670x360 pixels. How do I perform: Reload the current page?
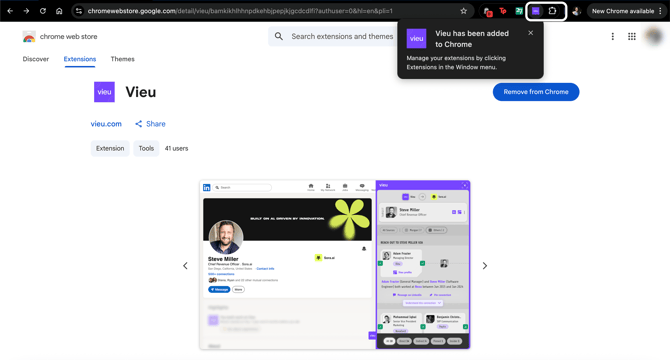(43, 11)
